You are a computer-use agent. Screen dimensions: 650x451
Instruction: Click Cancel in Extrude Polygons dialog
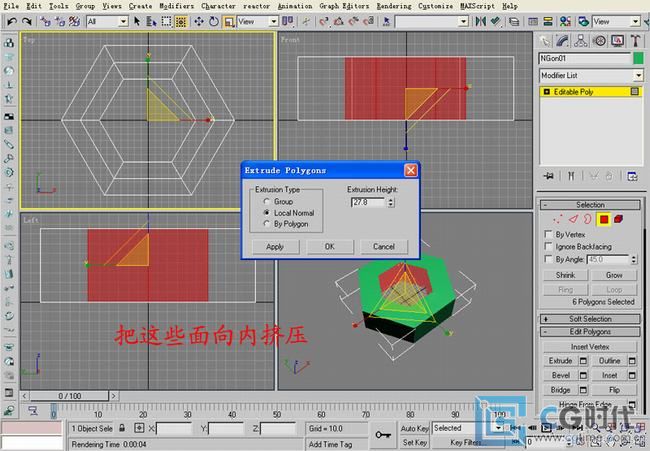[x=384, y=247]
